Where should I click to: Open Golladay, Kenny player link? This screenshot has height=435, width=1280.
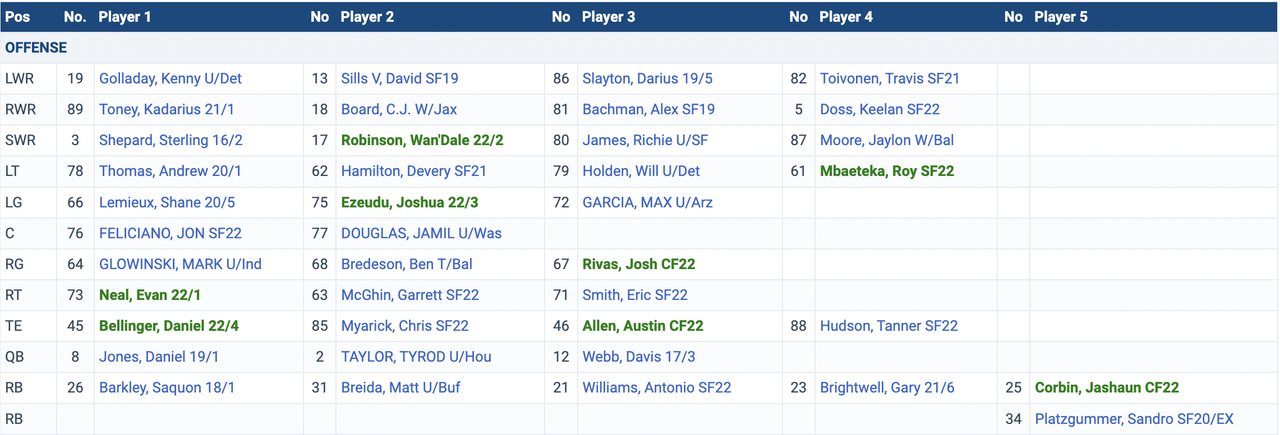(170, 78)
